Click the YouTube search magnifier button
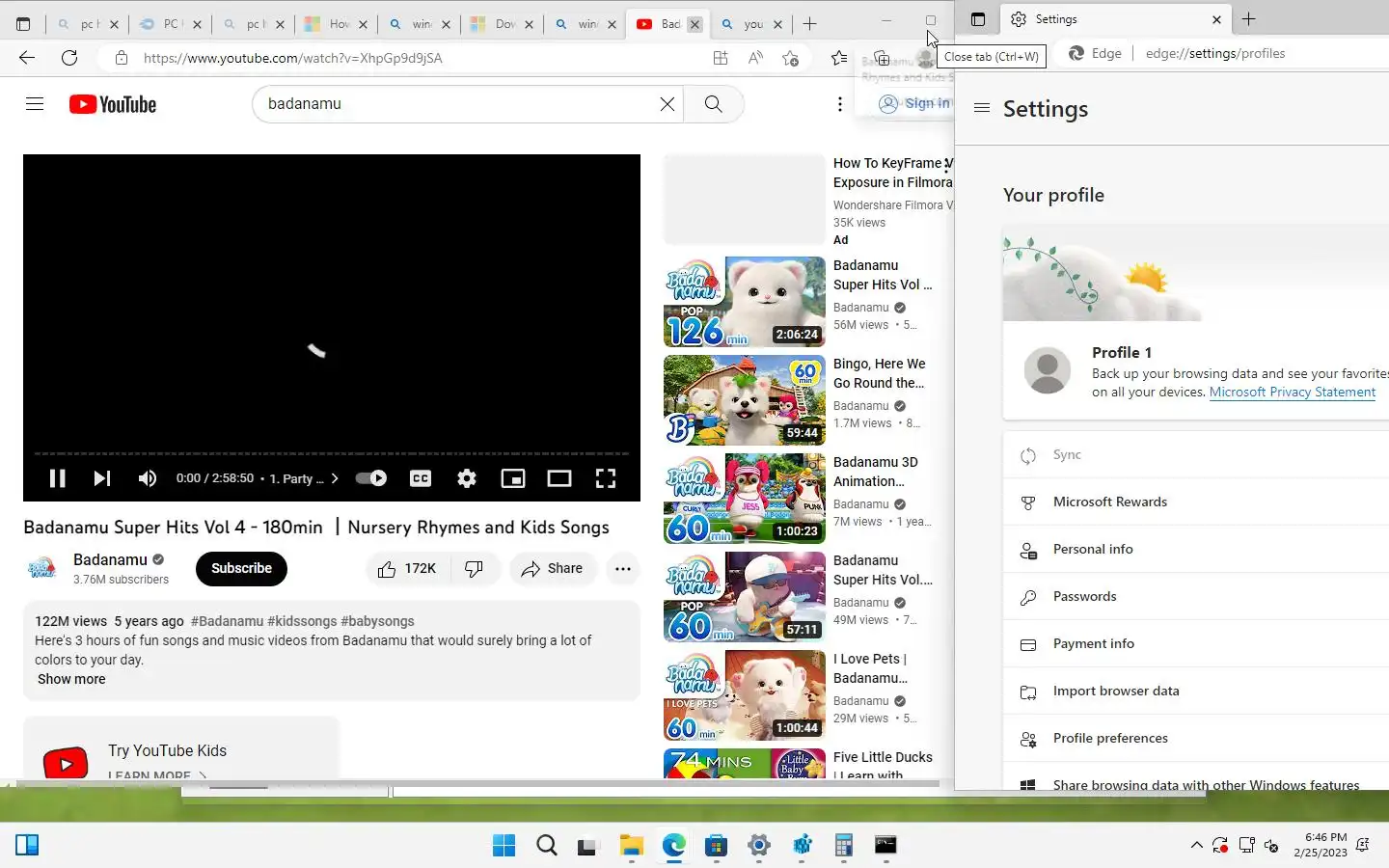The height and width of the screenshot is (868, 1389). click(x=713, y=103)
